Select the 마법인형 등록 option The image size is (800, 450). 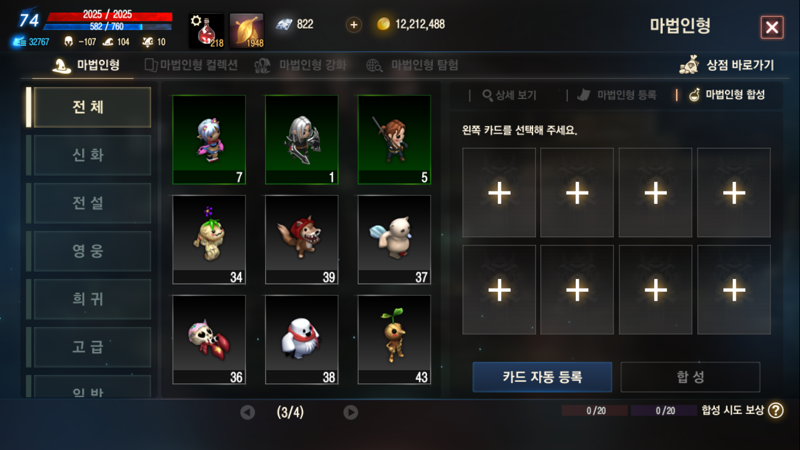(617, 95)
